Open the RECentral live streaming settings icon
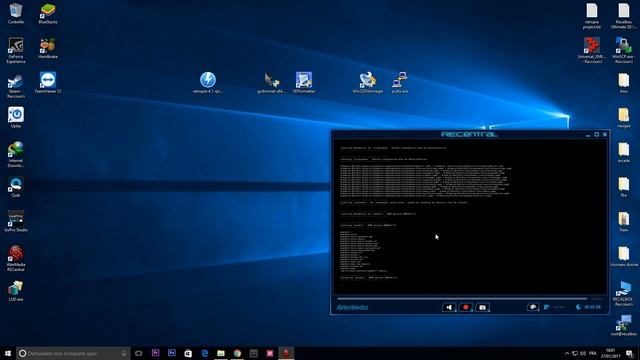640x360 pixels. pos(533,307)
